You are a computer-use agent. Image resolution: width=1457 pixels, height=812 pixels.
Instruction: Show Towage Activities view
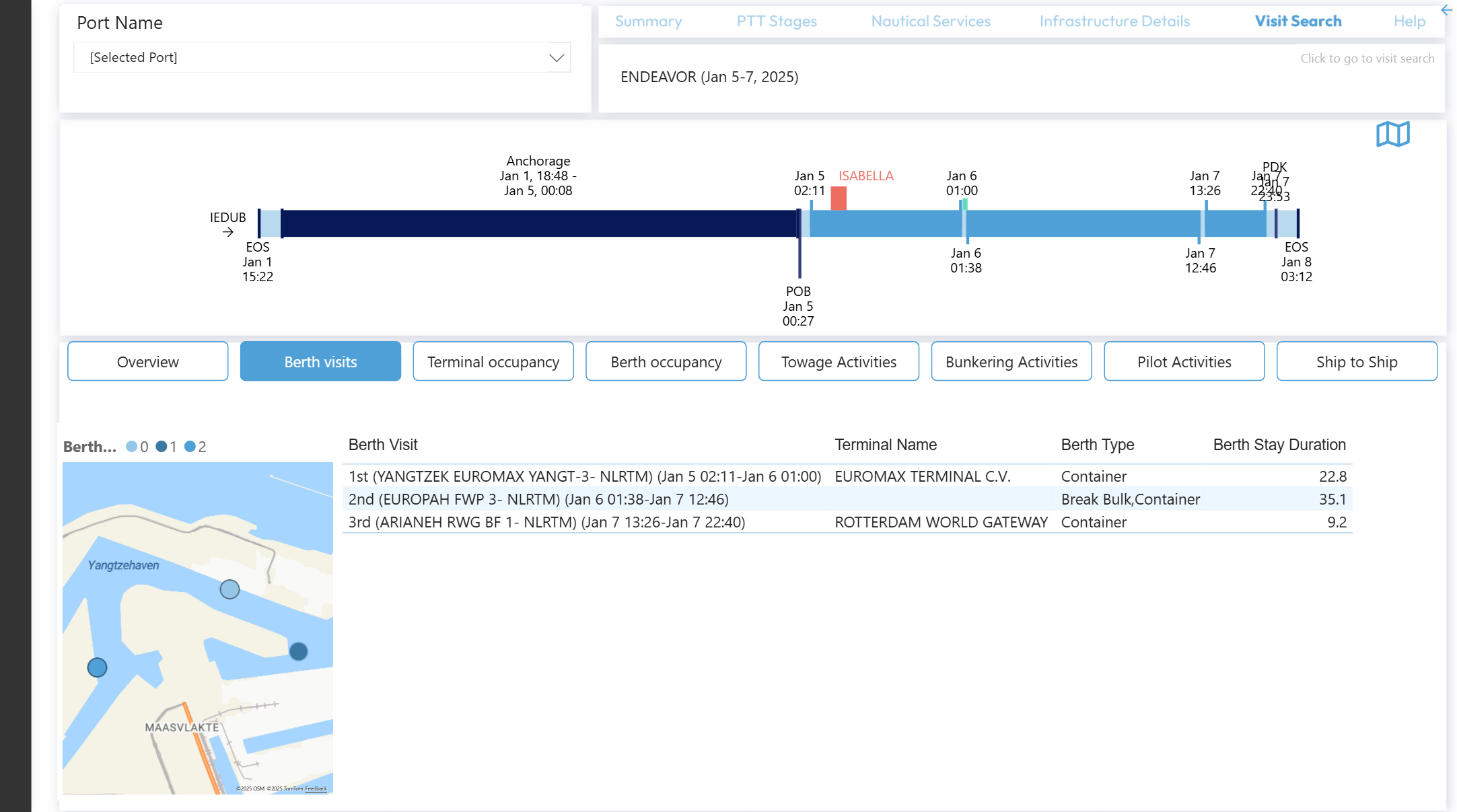point(838,362)
